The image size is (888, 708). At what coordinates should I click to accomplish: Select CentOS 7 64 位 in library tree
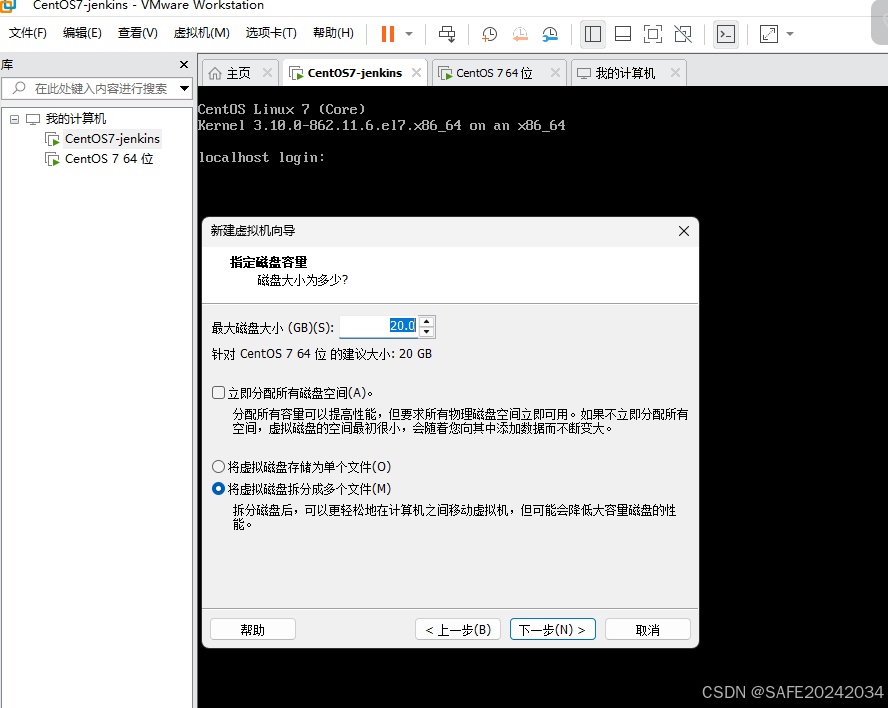[x=109, y=159]
